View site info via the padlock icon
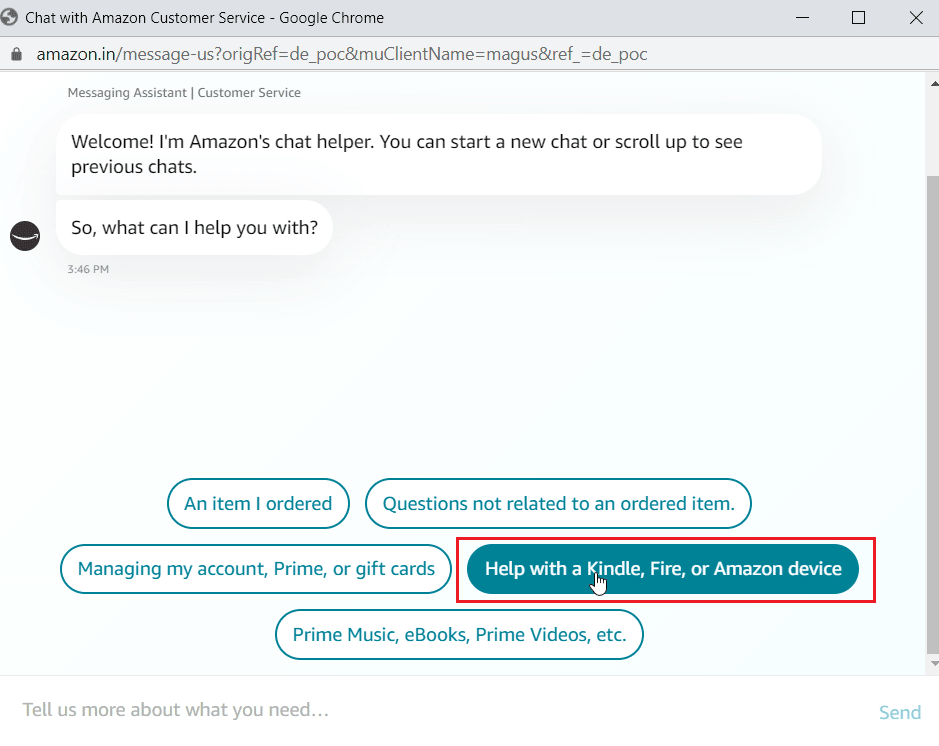Viewport: 939px width, 746px height. click(17, 54)
